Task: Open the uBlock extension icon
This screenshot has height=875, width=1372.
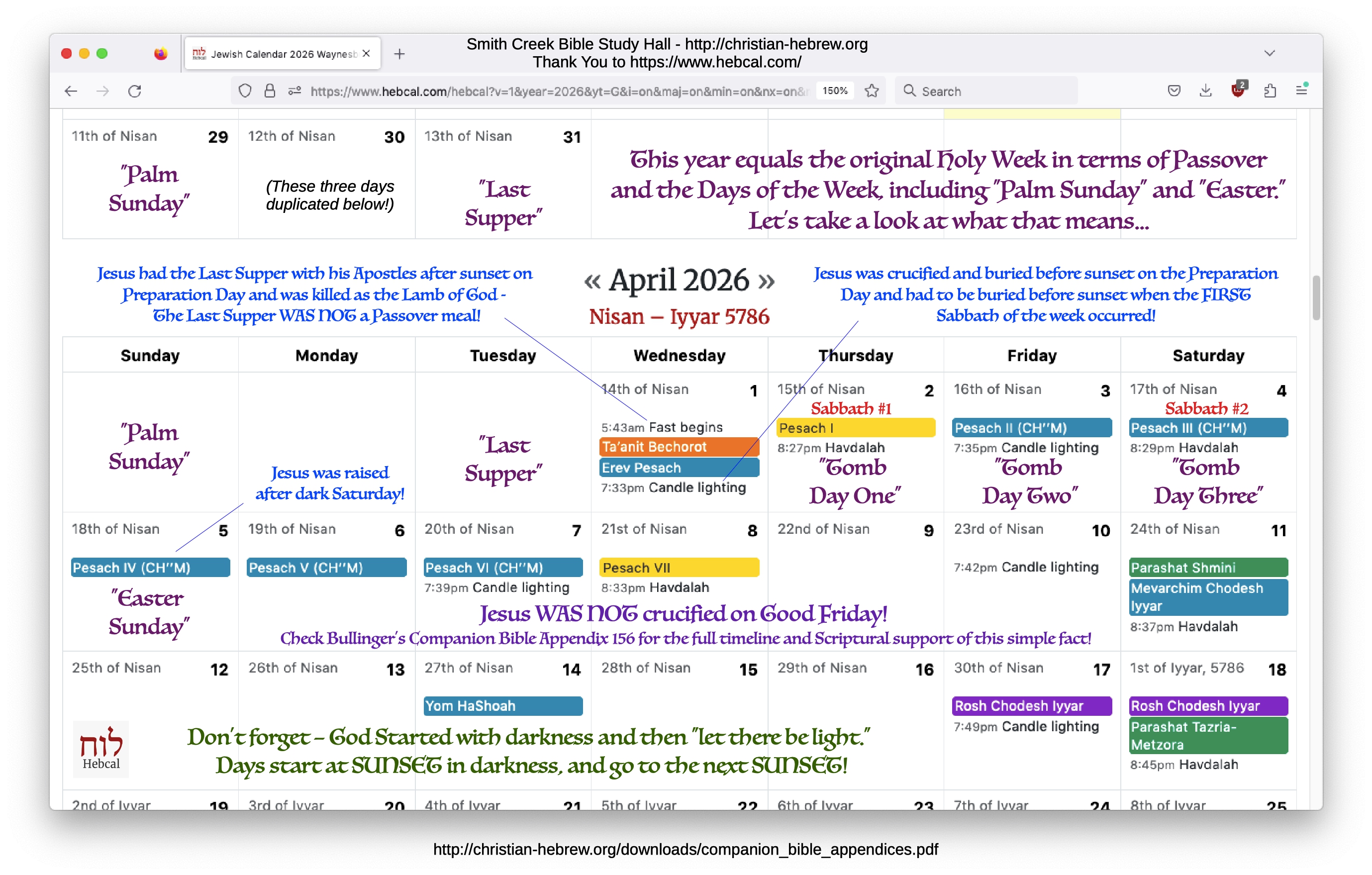Action: [x=1238, y=90]
